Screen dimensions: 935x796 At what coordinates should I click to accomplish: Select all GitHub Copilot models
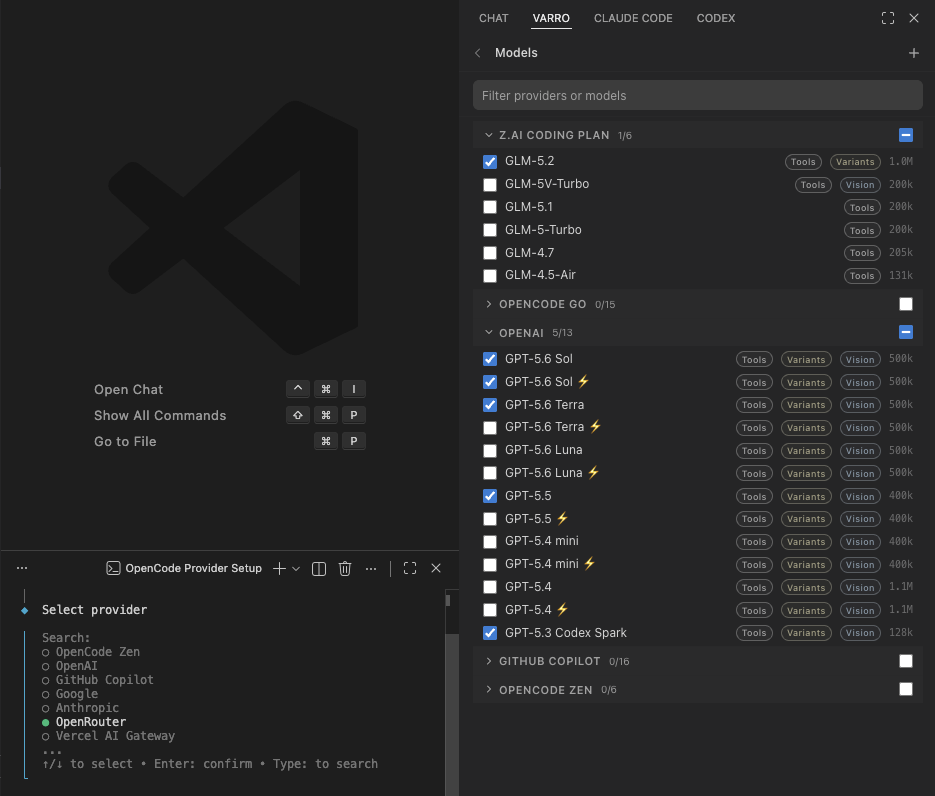pos(905,661)
